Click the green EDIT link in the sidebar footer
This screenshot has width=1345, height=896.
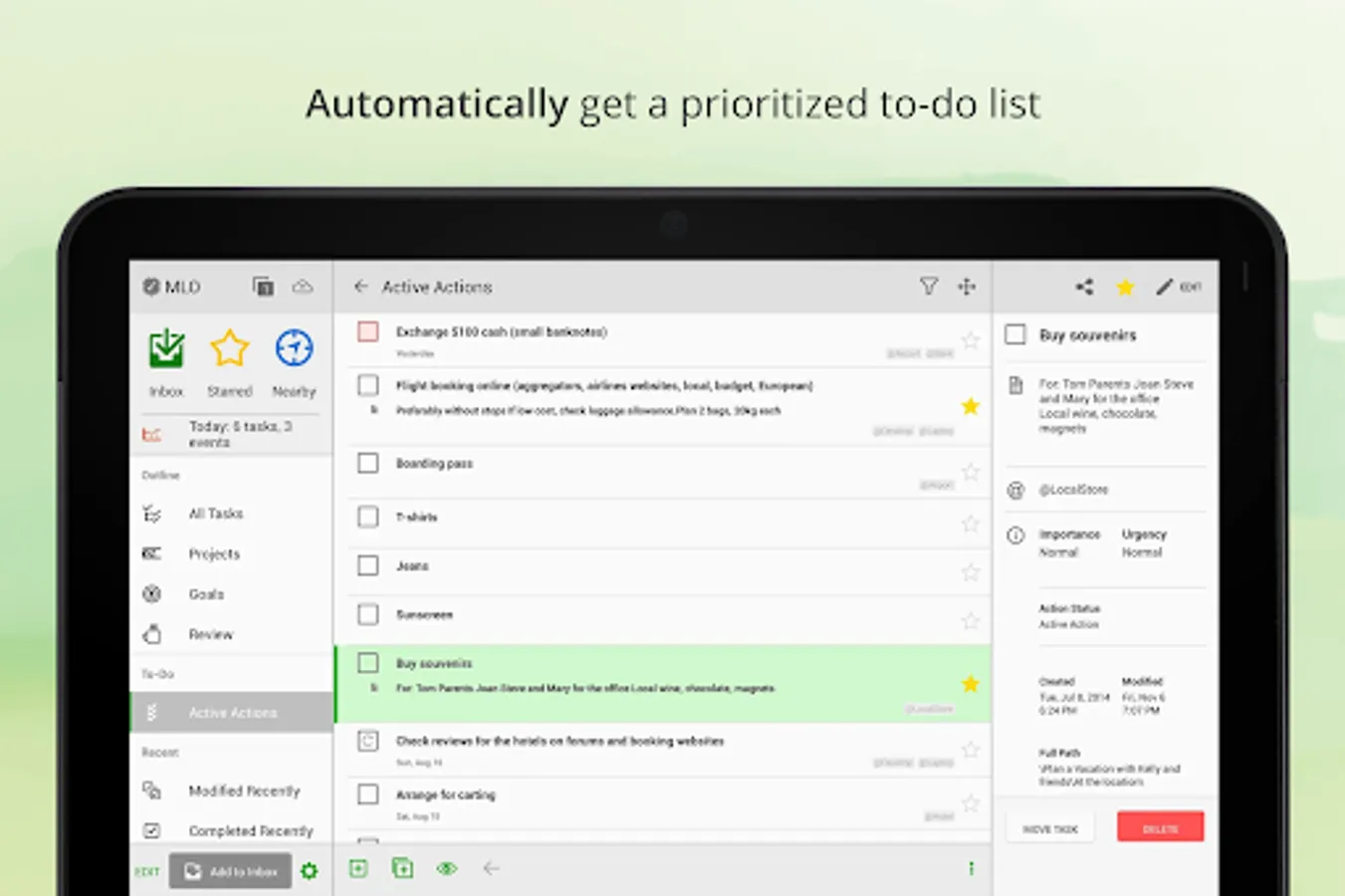pos(147,872)
